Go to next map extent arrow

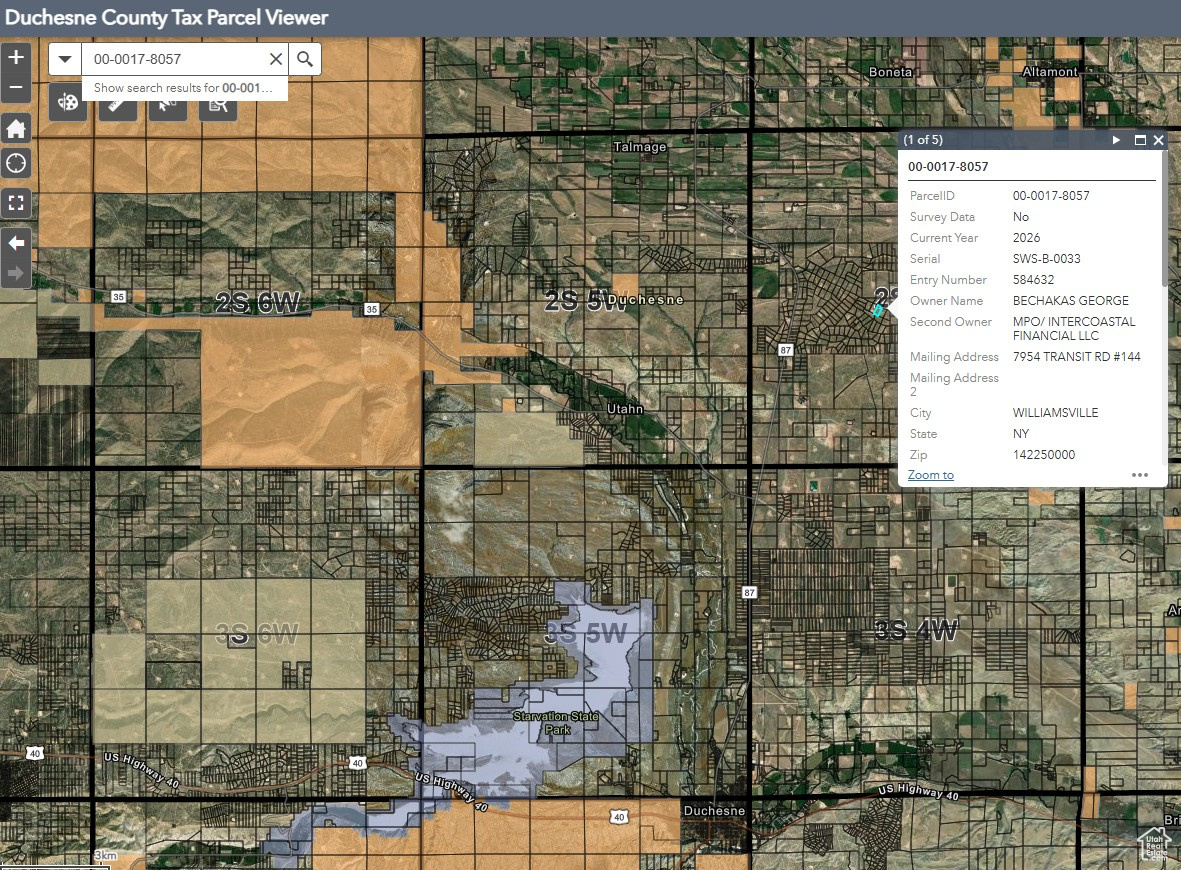[16, 272]
